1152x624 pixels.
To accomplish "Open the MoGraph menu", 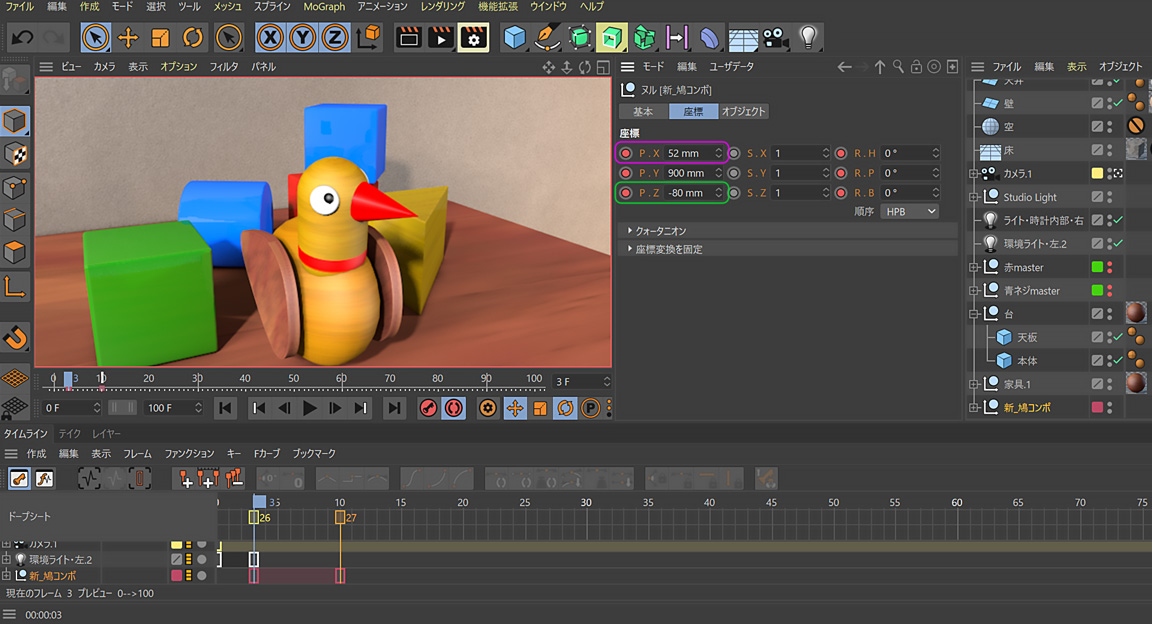I will (x=324, y=7).
